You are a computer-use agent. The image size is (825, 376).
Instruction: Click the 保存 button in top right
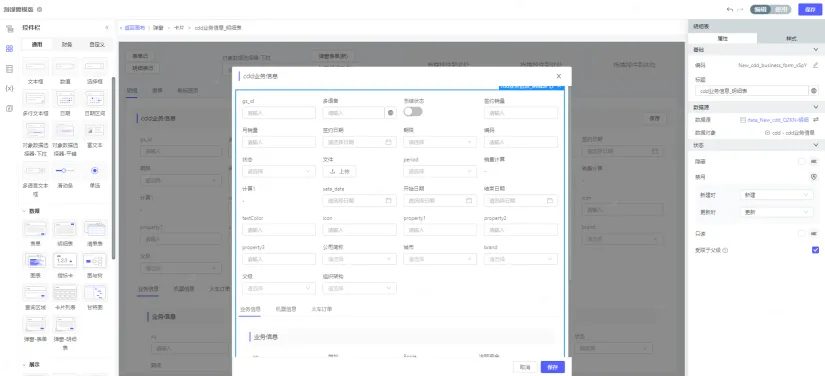coord(810,9)
